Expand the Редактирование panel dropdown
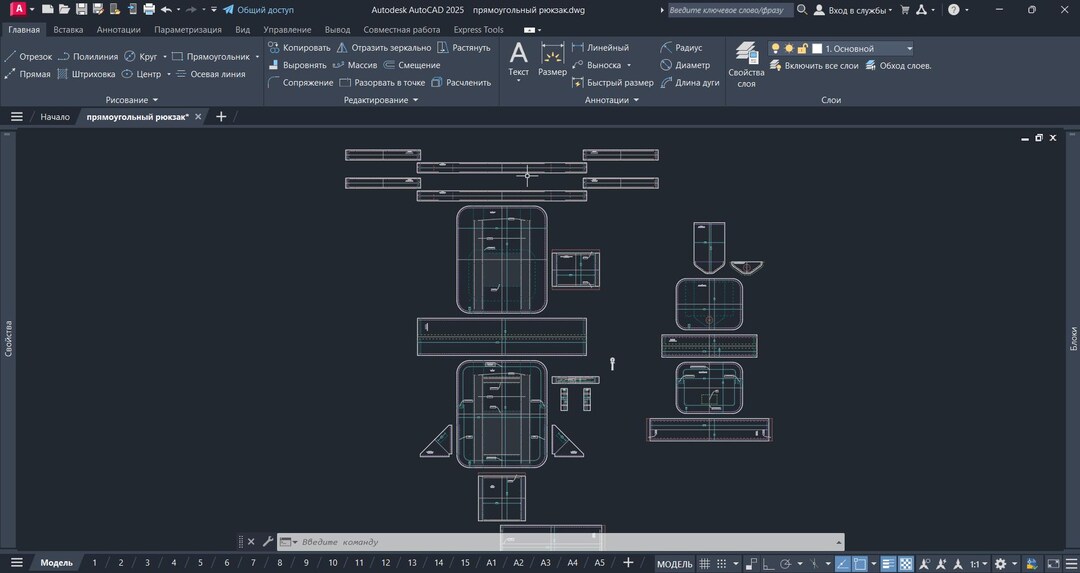1080x573 pixels. (381, 100)
